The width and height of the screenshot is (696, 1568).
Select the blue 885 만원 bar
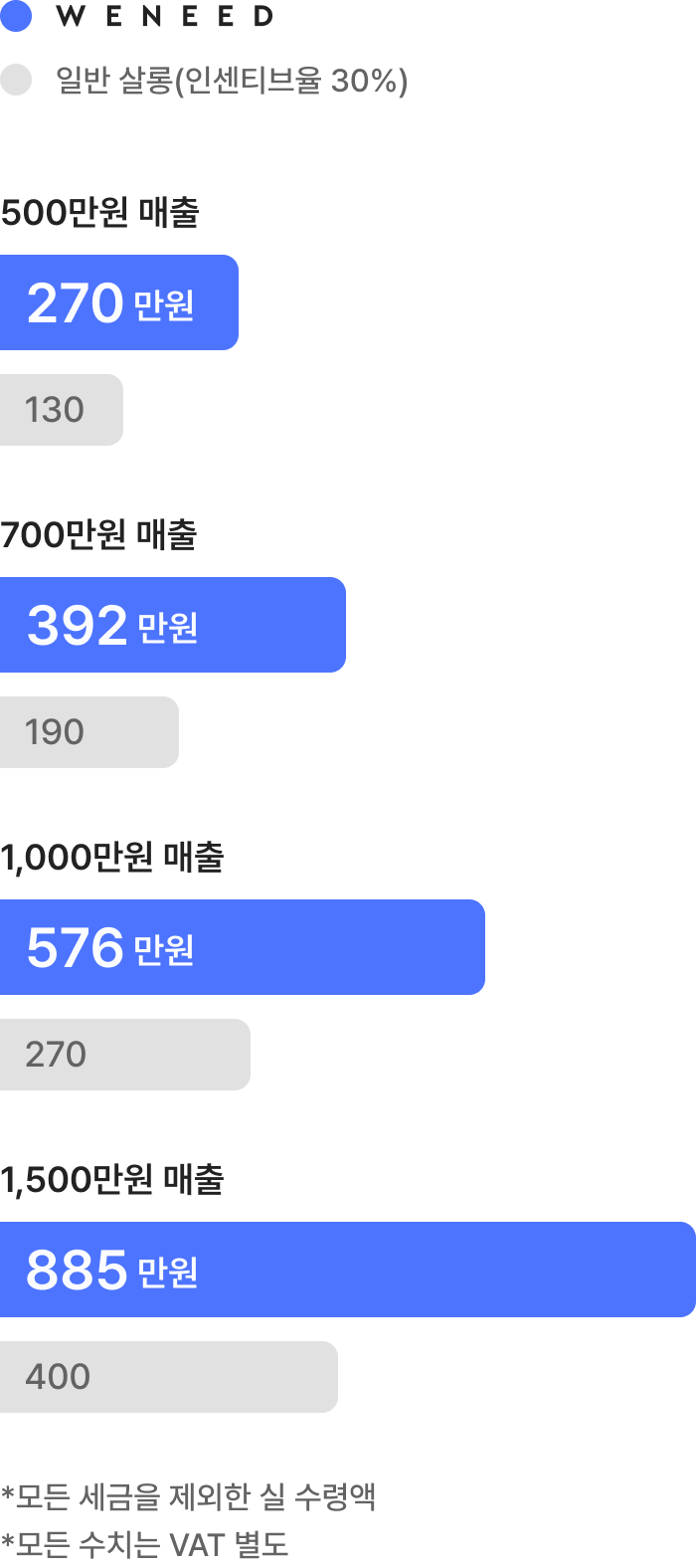point(348,1270)
